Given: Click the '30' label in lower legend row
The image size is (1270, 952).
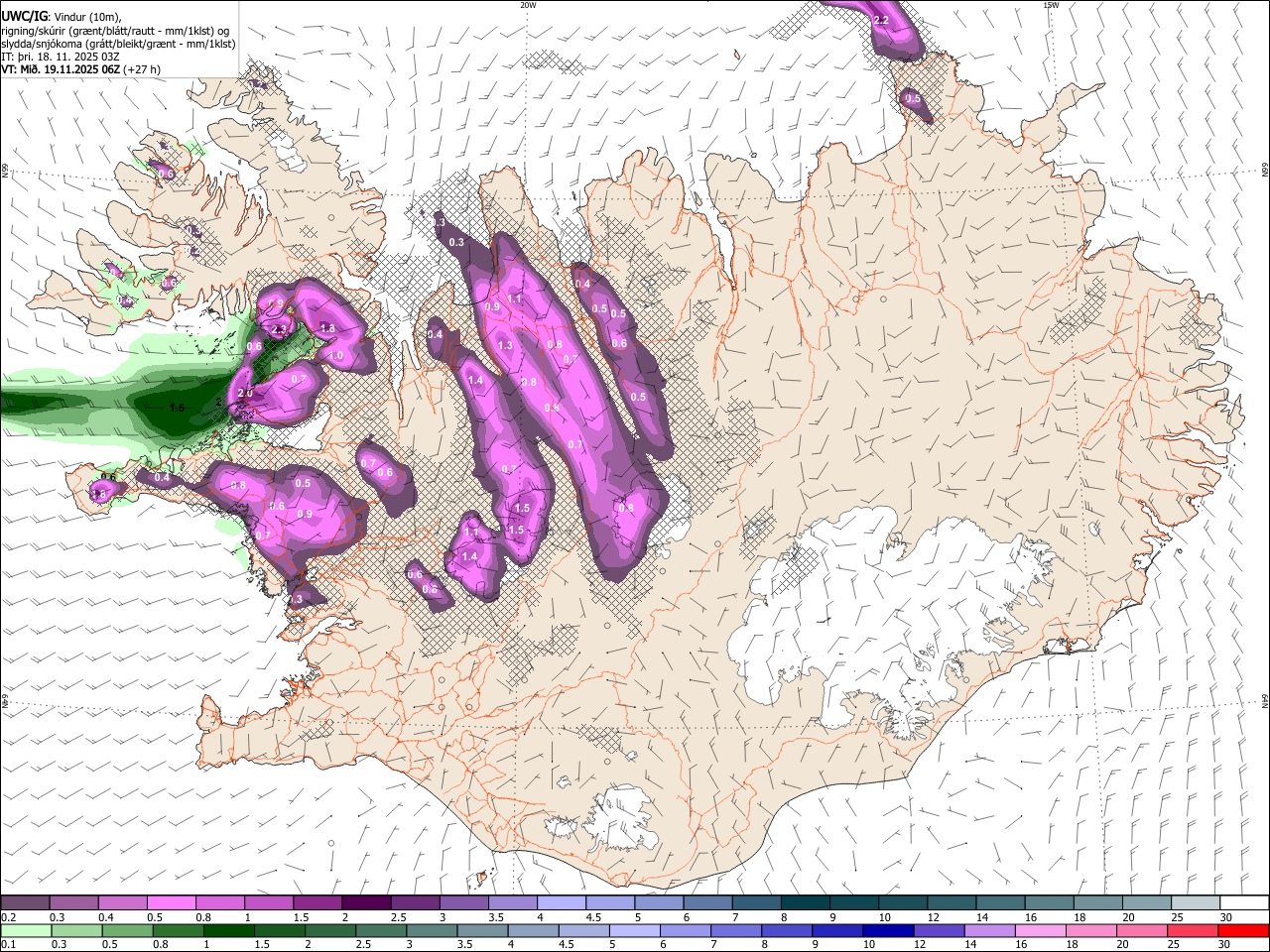Looking at the screenshot, I should (x=1225, y=945).
